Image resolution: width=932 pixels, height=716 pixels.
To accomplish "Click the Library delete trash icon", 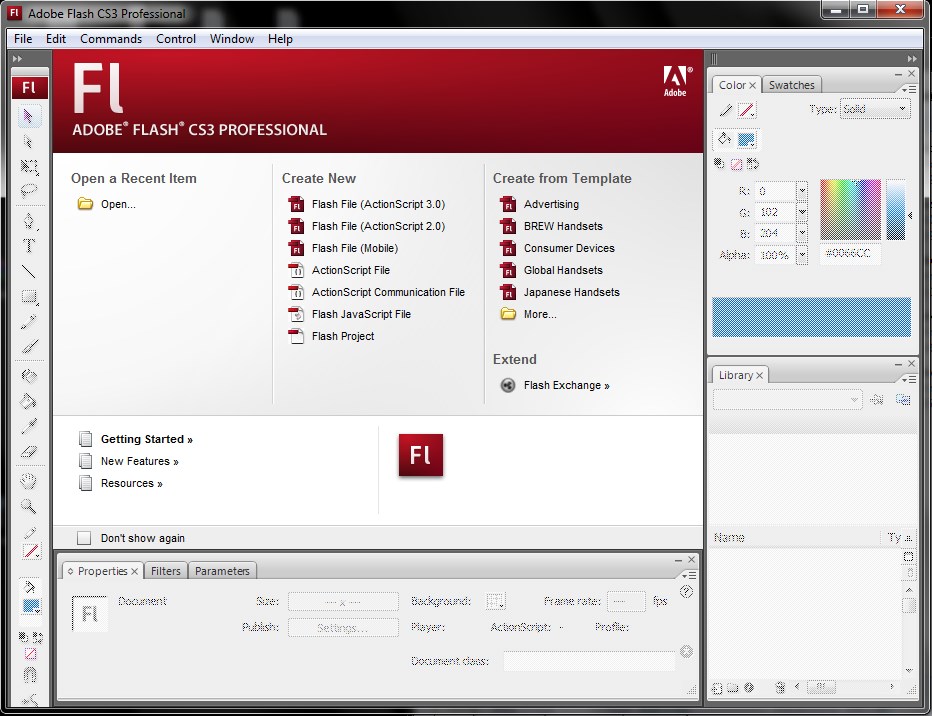I will pos(780,687).
